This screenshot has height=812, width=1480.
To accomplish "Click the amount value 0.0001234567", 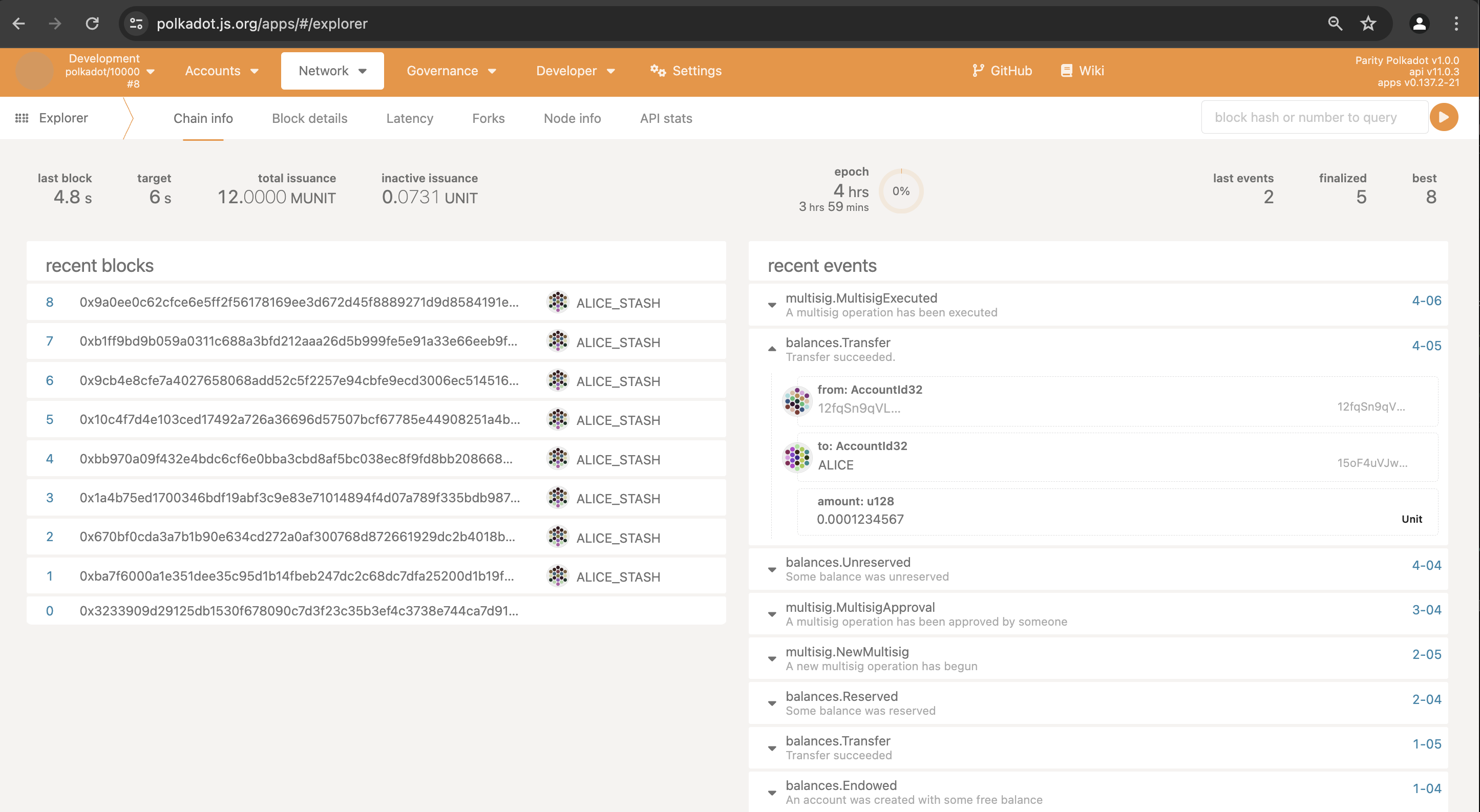I will (x=860, y=519).
